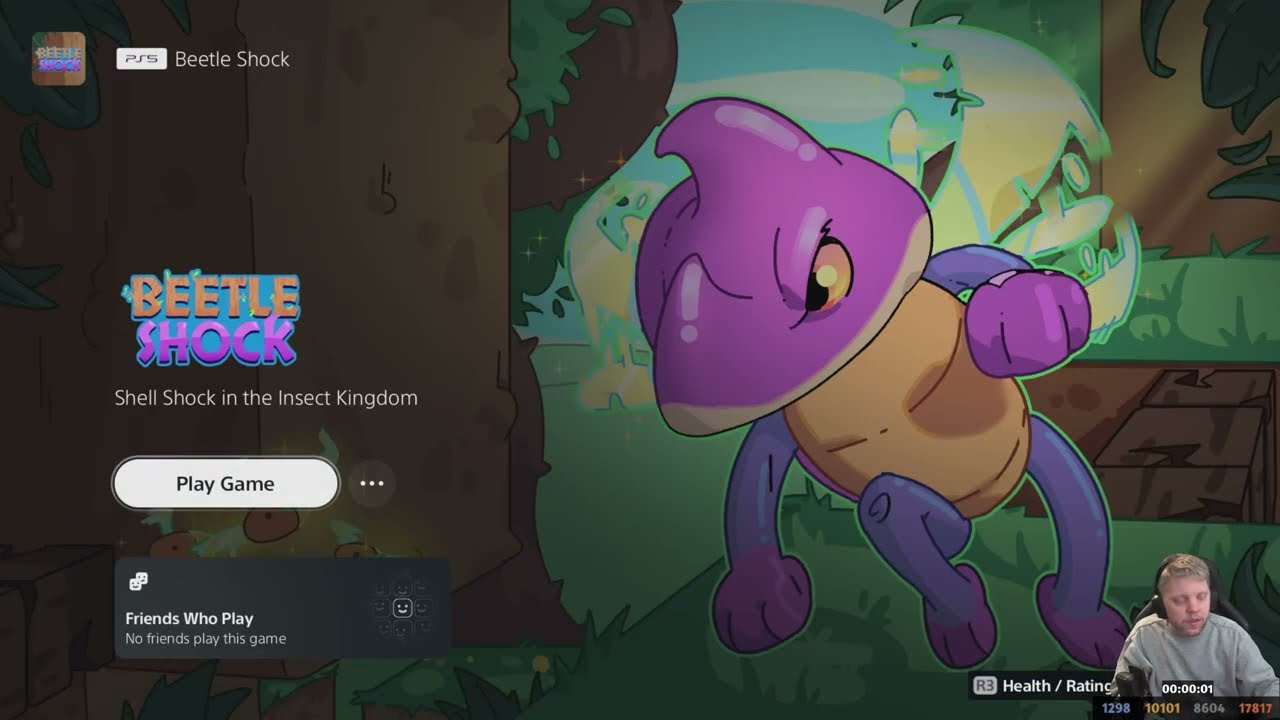Click the dice icon on friends card
Image resolution: width=1280 pixels, height=720 pixels.
point(138,581)
